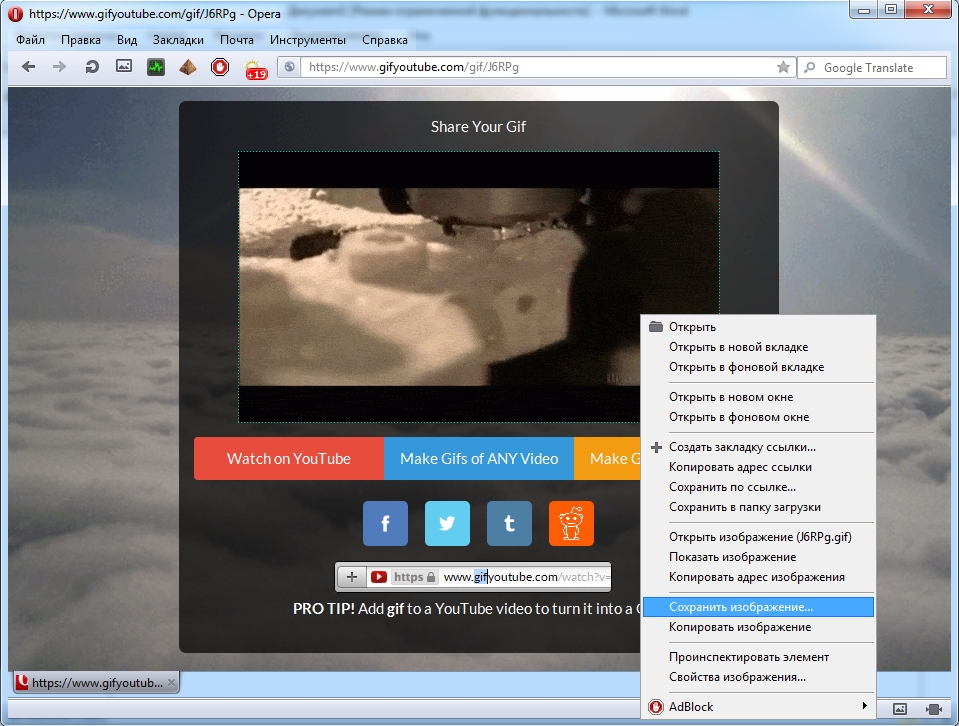Click the Google Translate search field

pos(880,67)
